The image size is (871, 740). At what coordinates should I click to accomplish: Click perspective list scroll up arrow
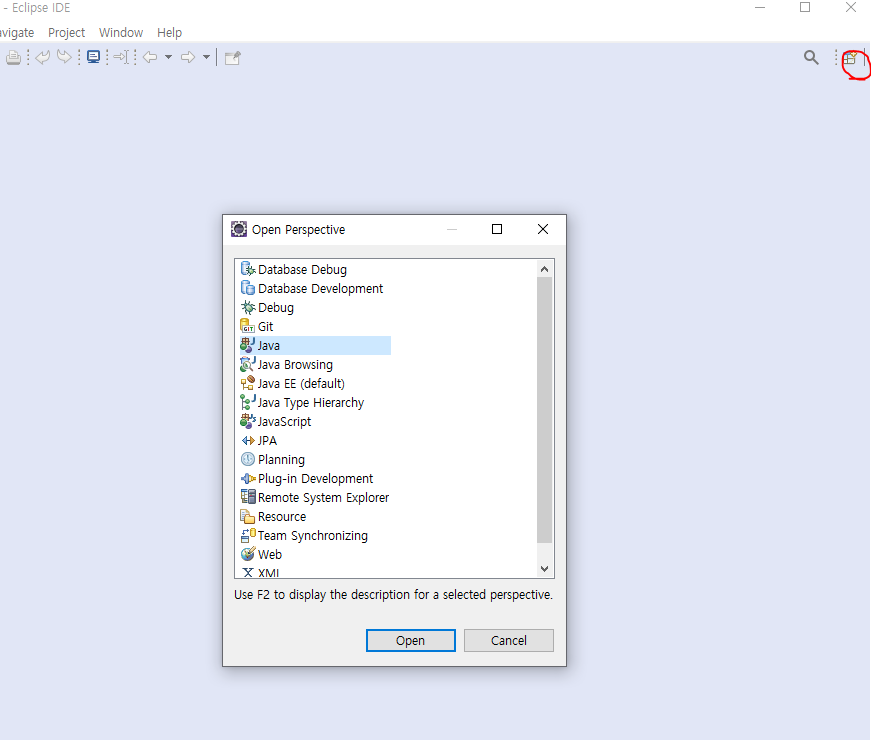click(544, 269)
